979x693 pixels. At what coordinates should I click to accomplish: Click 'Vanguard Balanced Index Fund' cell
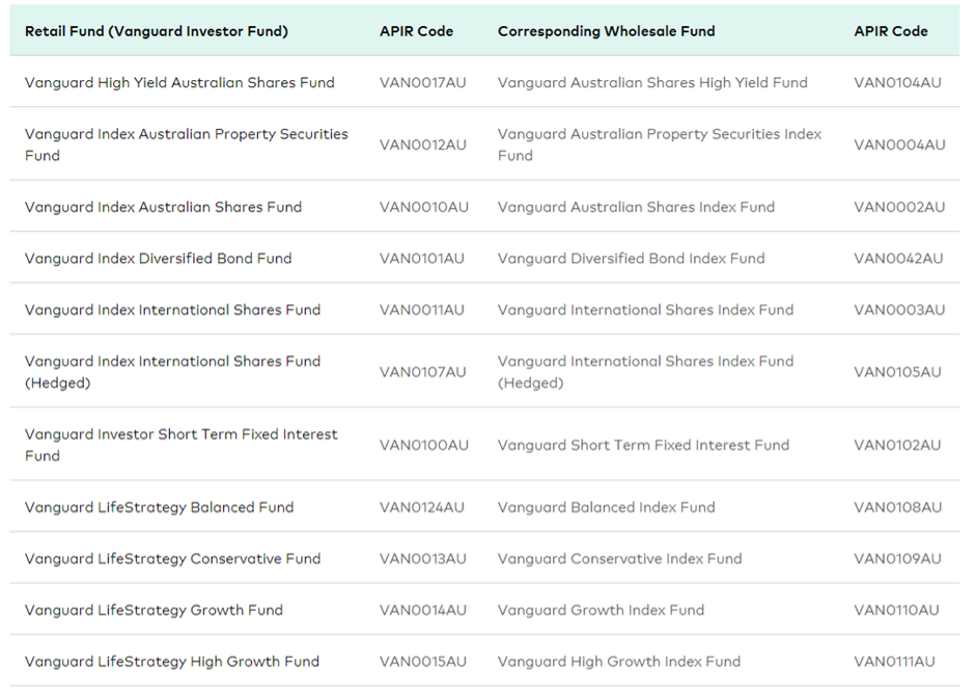[x=606, y=507]
